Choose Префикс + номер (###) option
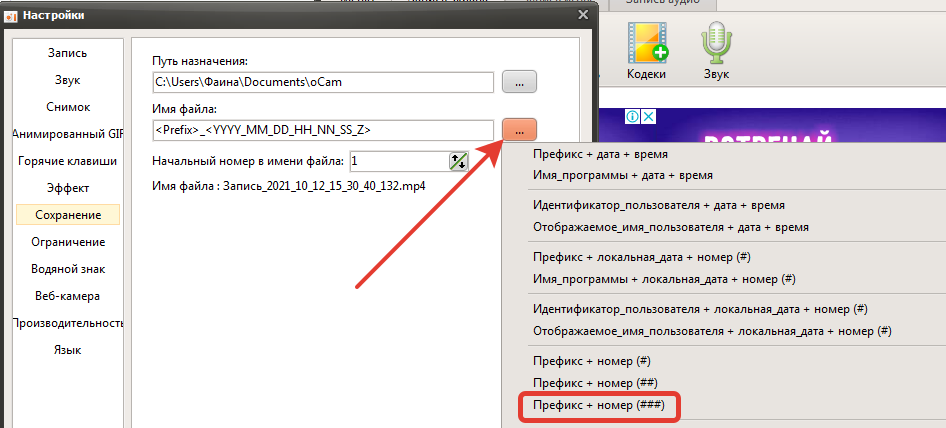The height and width of the screenshot is (428, 946). tap(599, 406)
